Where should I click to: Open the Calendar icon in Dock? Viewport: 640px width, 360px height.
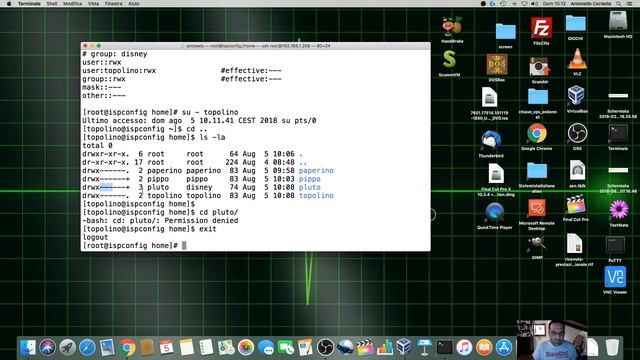167,348
